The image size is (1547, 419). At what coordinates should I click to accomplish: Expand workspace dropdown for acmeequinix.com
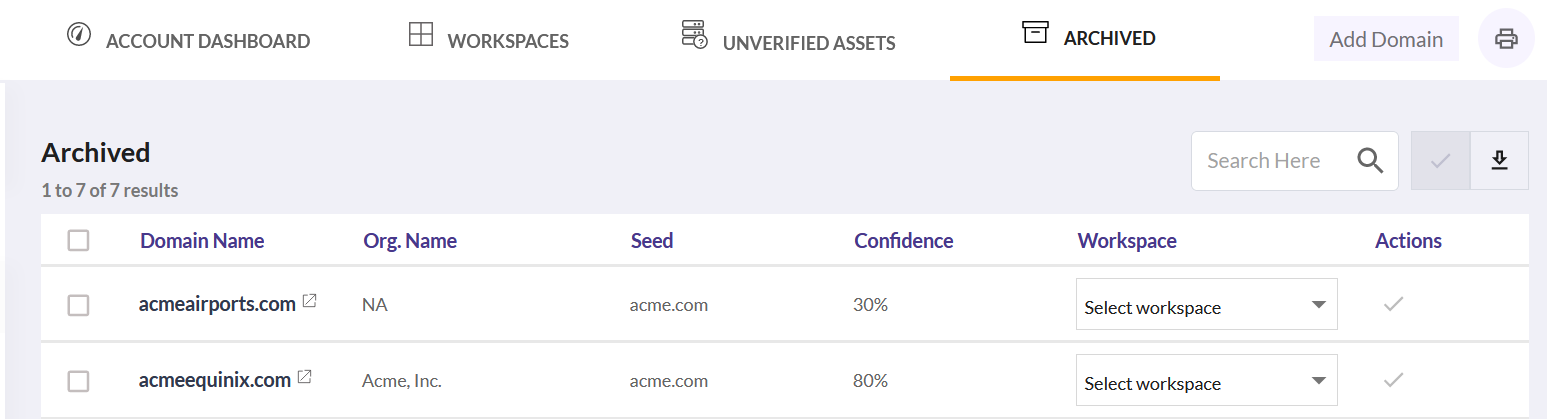tap(1206, 380)
